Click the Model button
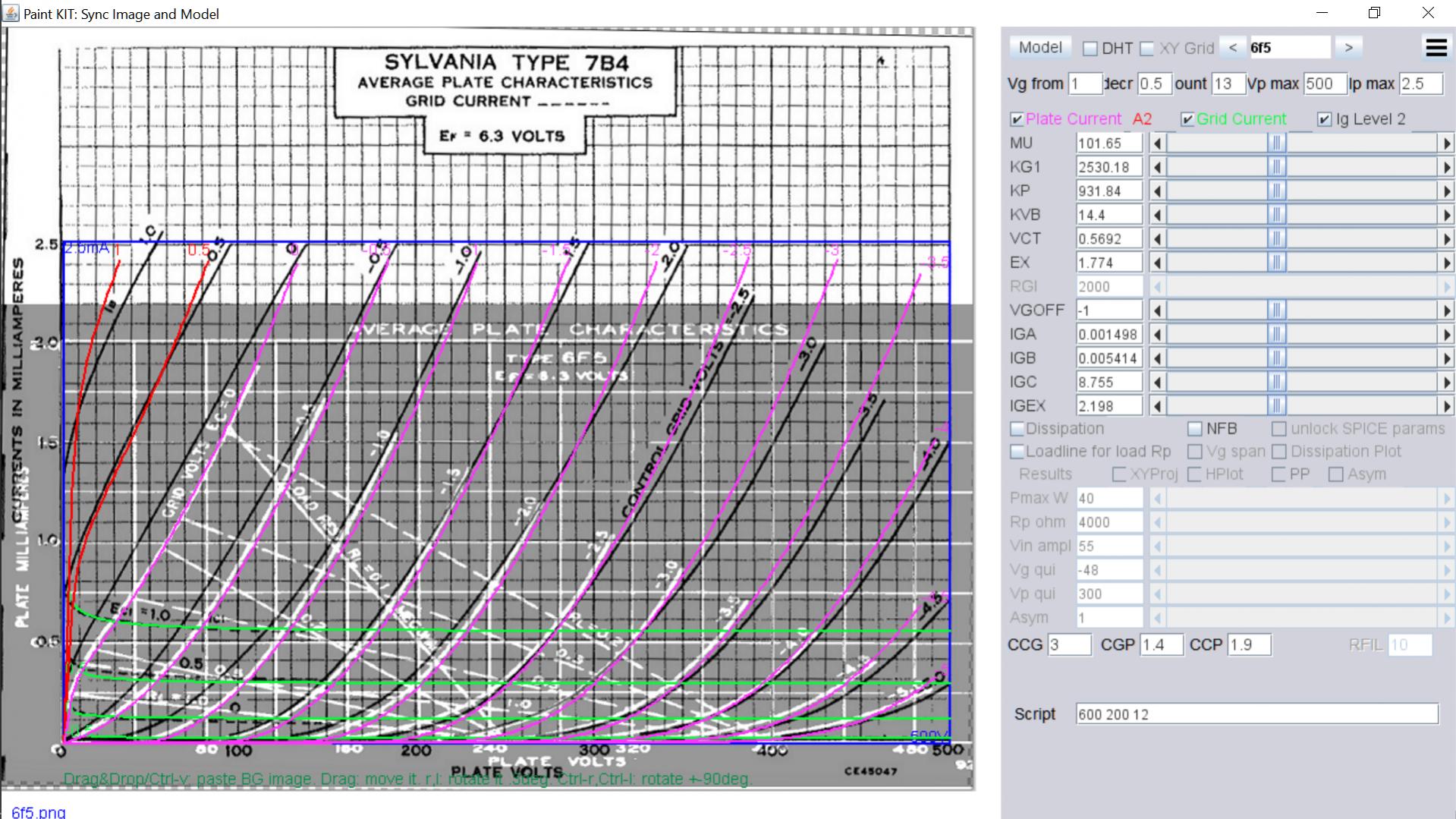The height and width of the screenshot is (819, 1456). 1040,47
